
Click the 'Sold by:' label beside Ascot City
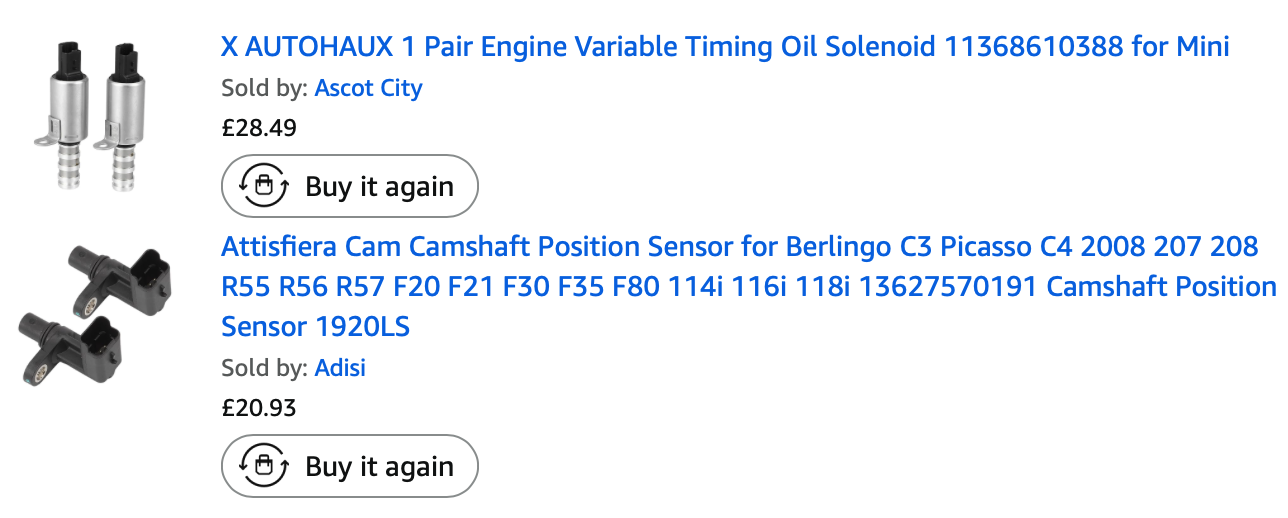pyautogui.click(x=264, y=88)
